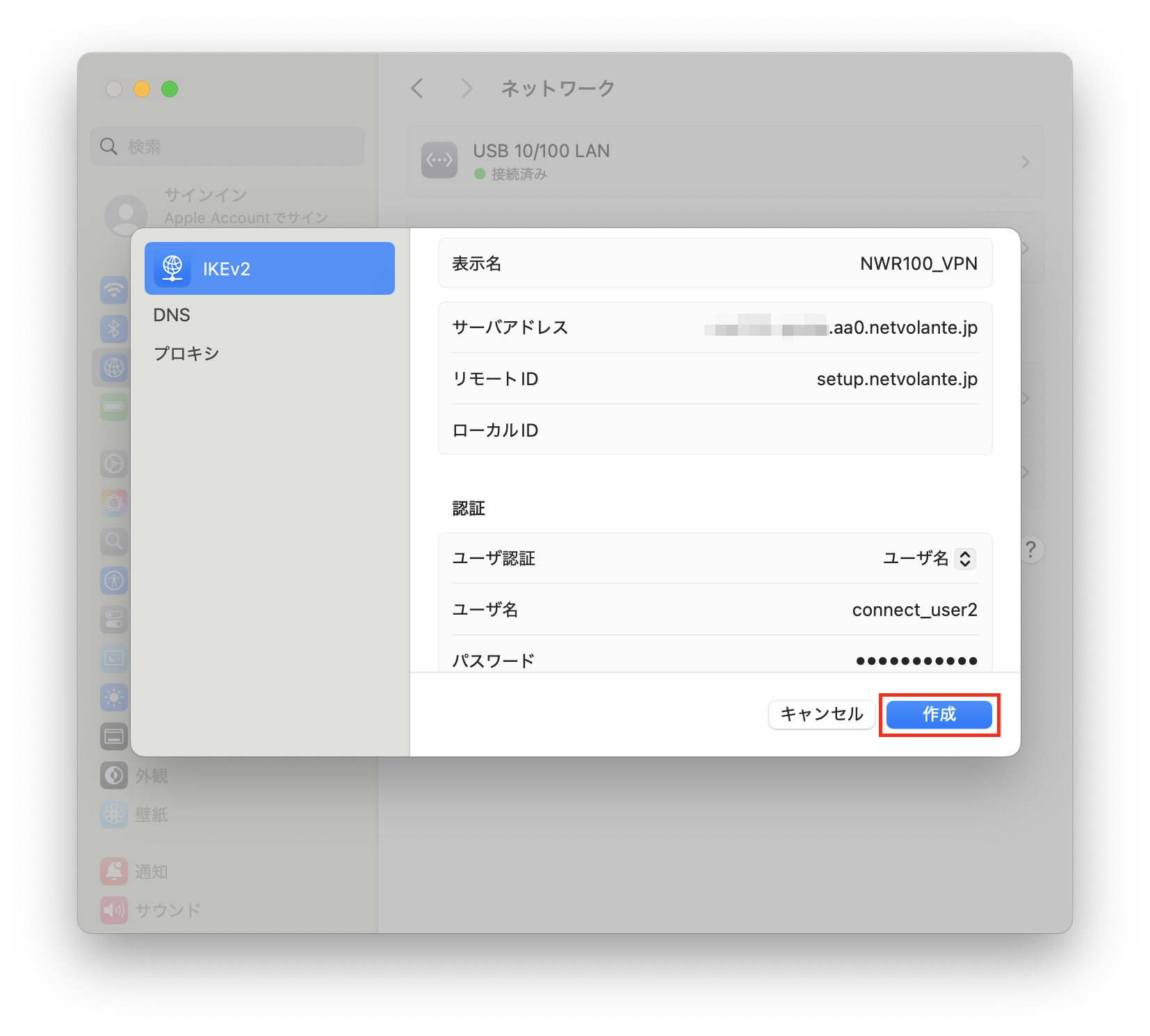Select the IKEv2 globe icon
Viewport: 1150px width, 1036px height.
tap(173, 268)
